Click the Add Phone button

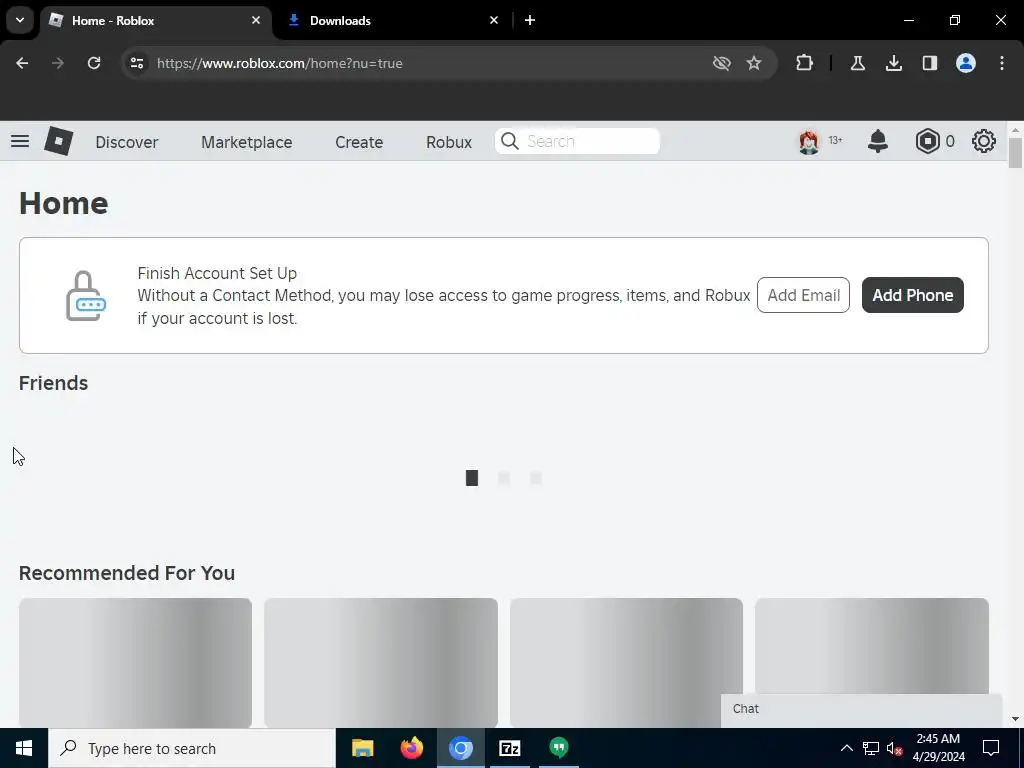912,295
